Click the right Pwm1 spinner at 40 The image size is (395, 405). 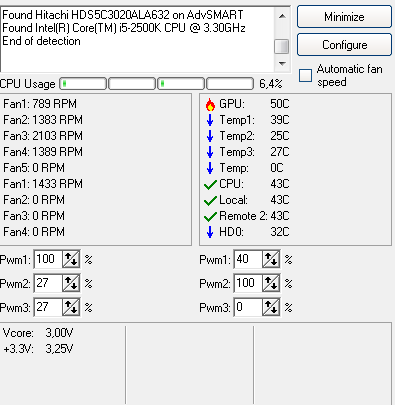(271, 259)
